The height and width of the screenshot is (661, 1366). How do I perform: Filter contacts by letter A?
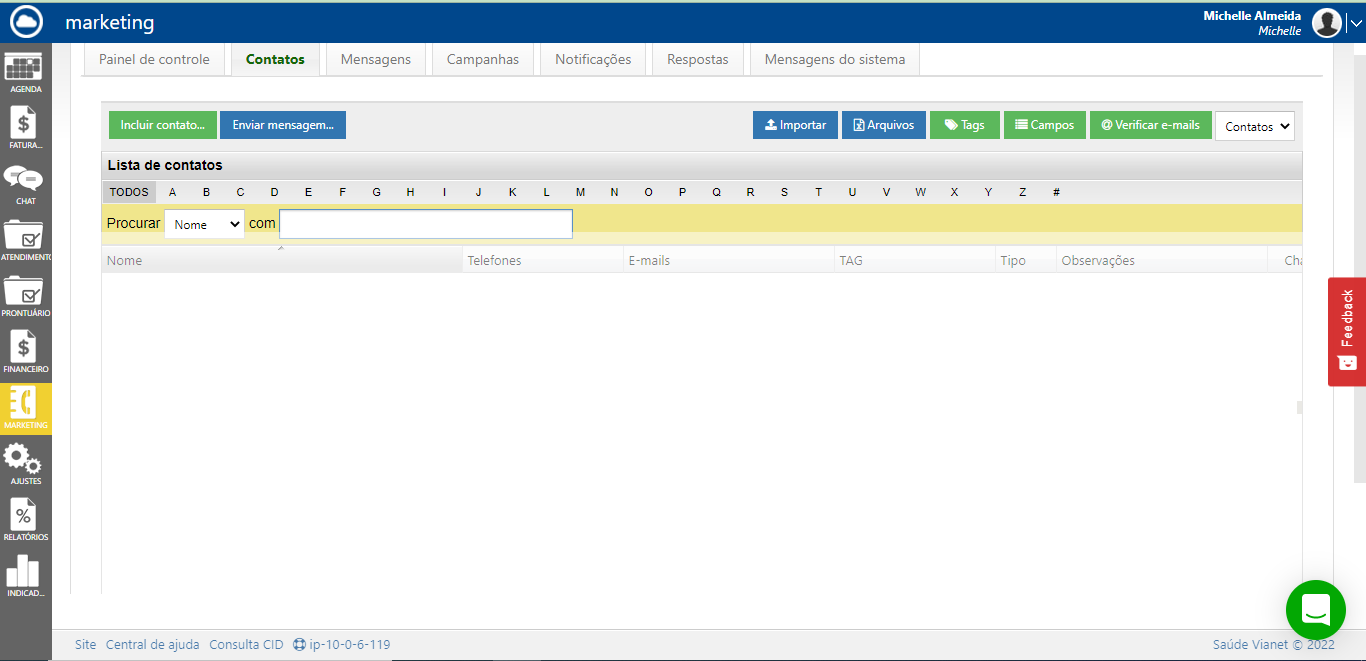tap(173, 192)
